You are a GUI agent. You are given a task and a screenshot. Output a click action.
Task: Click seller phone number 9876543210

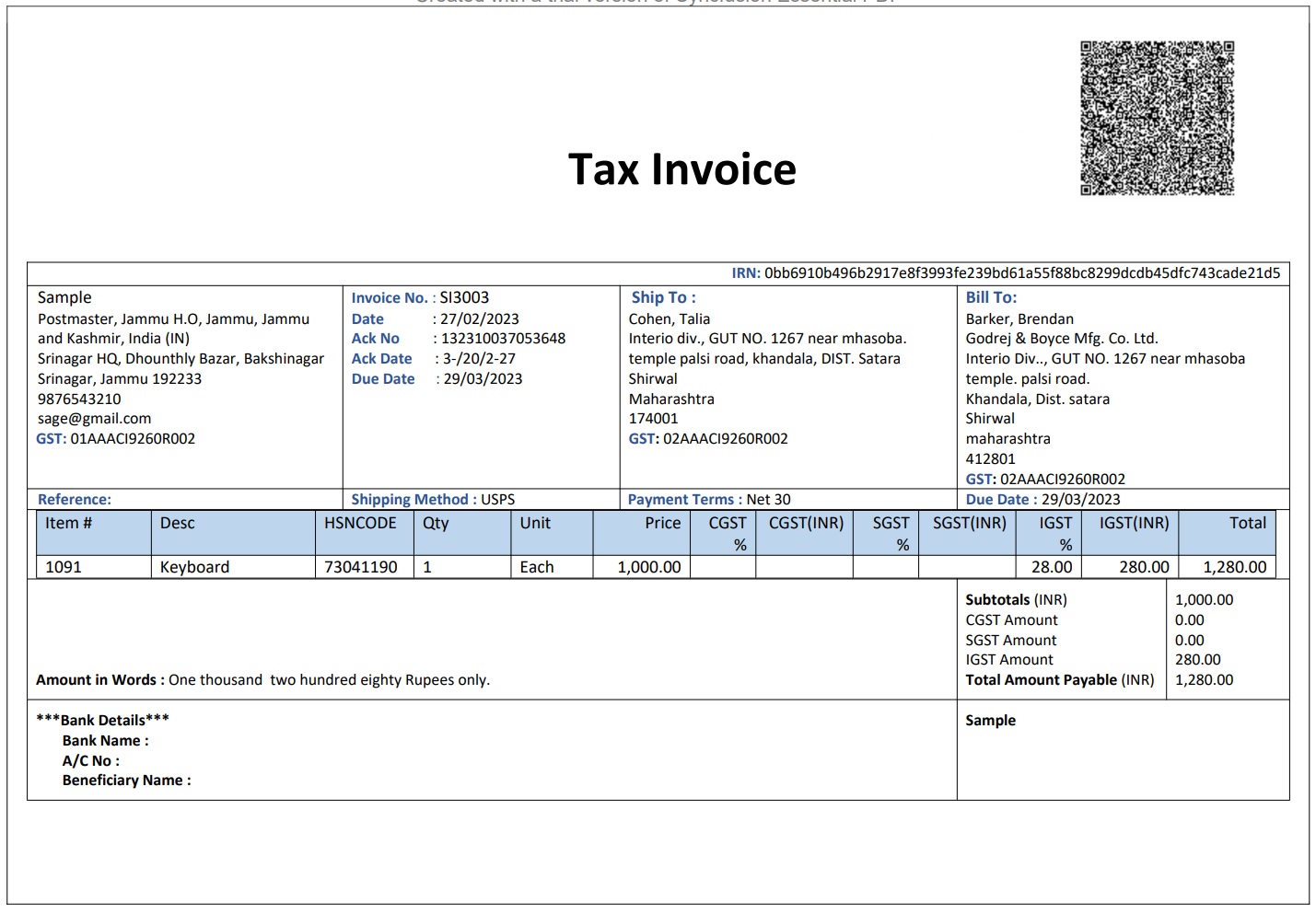(x=79, y=399)
